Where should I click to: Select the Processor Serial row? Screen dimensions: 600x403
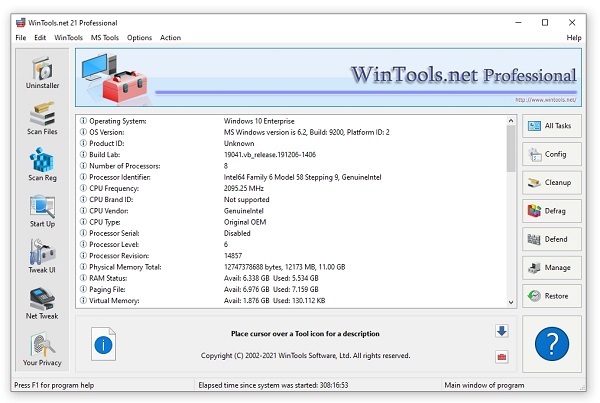tap(291, 233)
